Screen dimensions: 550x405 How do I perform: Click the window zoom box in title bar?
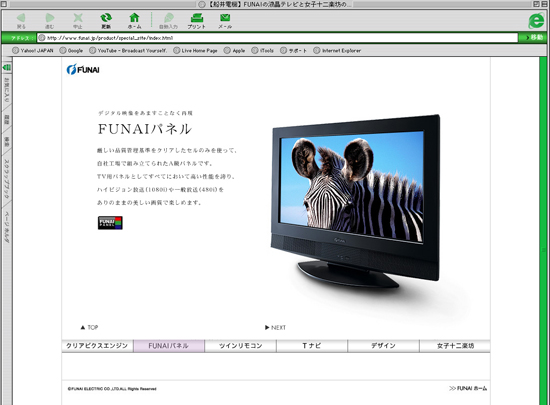536,4
